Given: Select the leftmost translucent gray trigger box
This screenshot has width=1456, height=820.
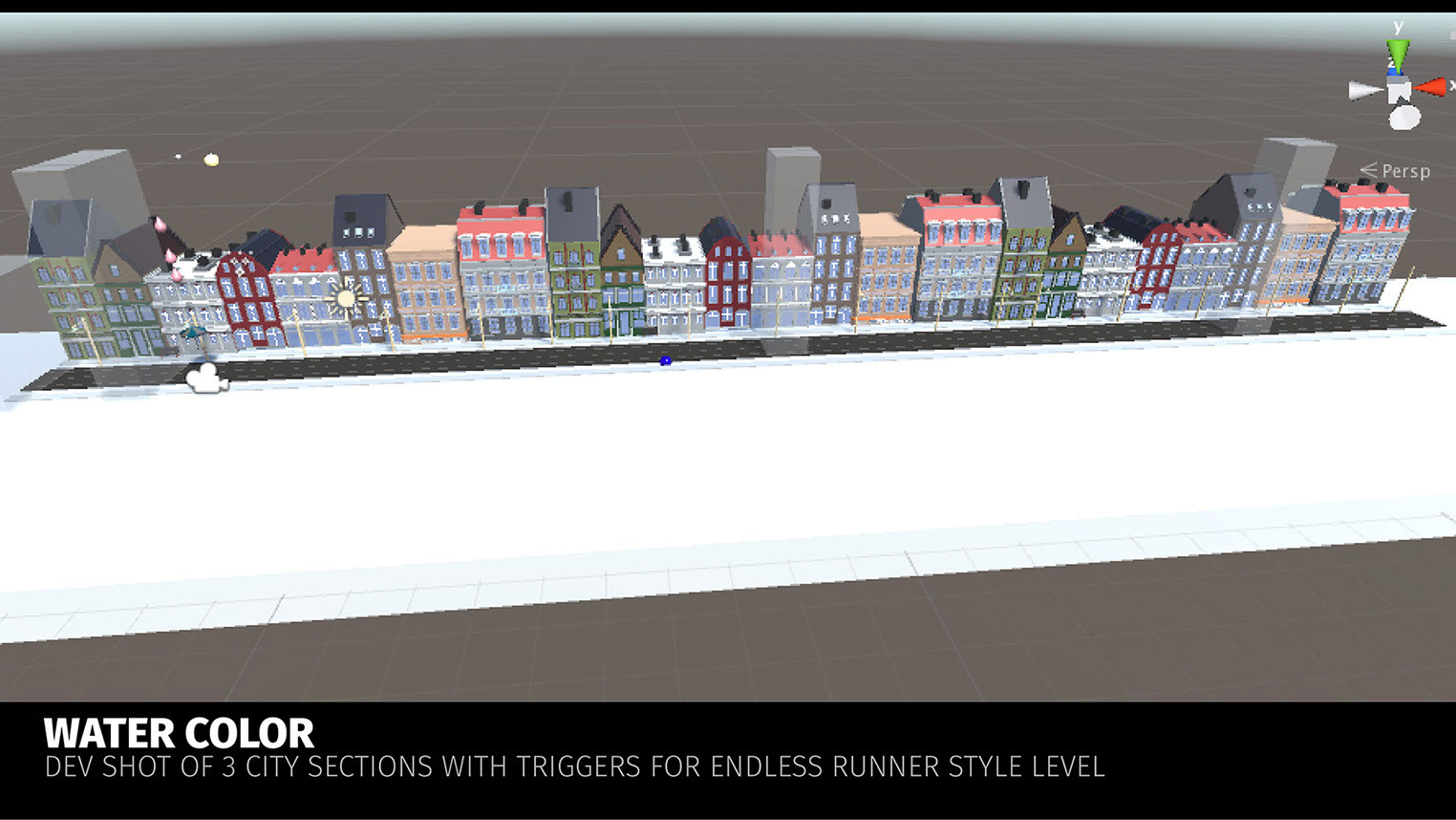Looking at the screenshot, I should click(76, 180).
